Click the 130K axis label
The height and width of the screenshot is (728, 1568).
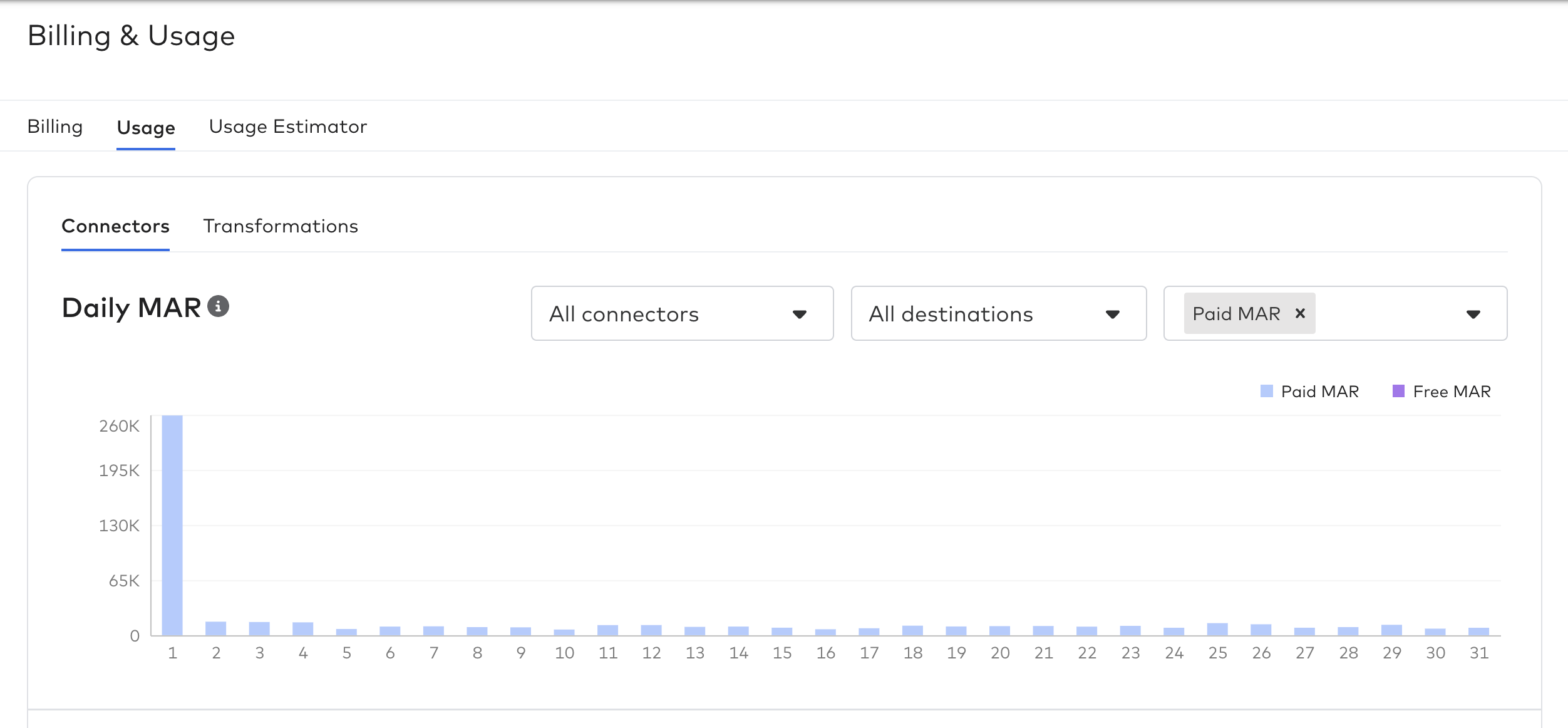(120, 526)
